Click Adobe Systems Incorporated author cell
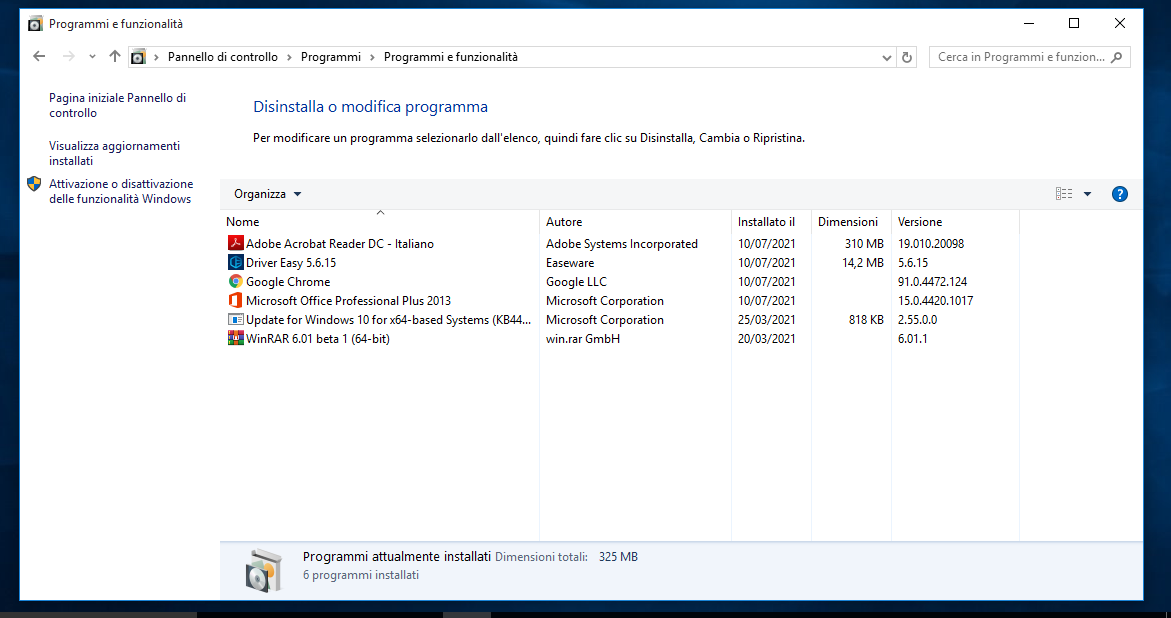The image size is (1171, 618). [621, 243]
